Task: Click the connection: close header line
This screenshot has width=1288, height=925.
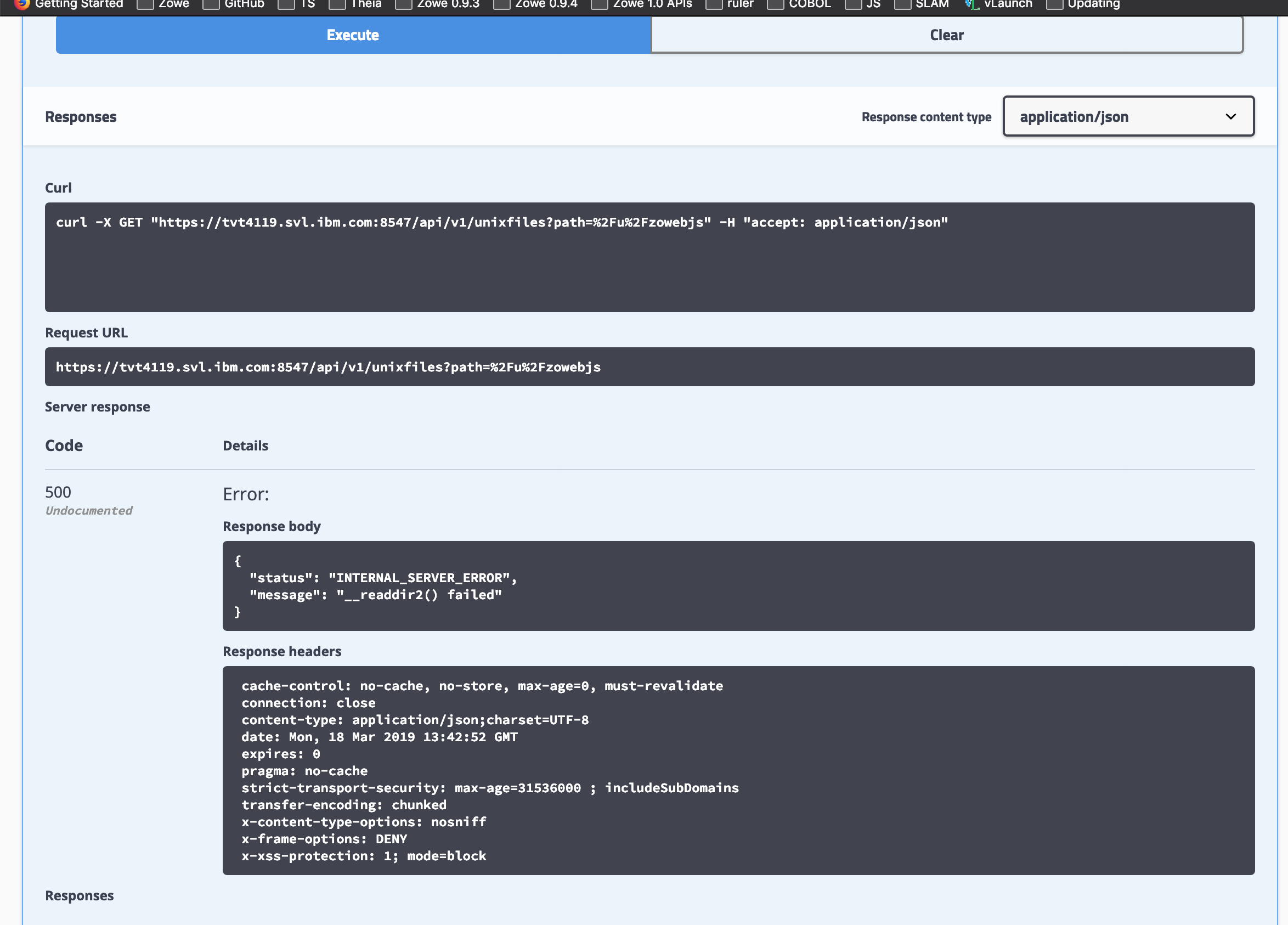Action: (x=308, y=703)
